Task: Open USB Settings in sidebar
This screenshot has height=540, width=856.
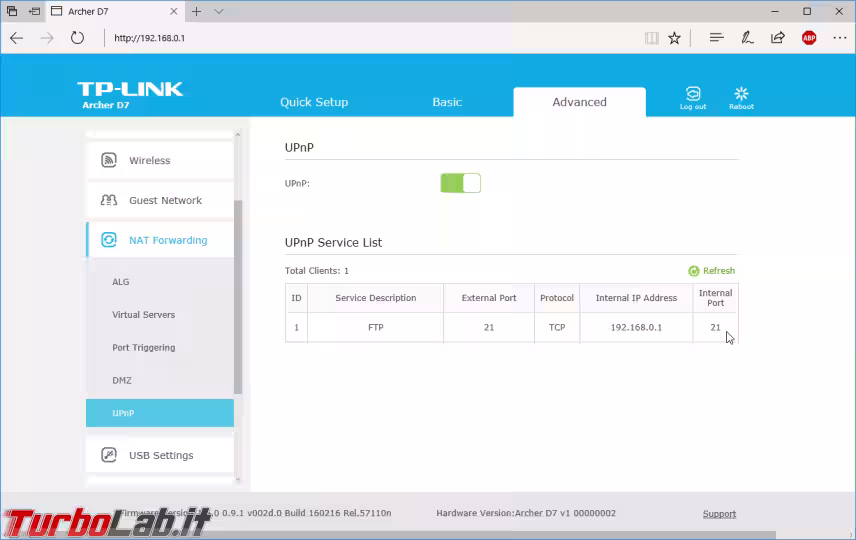Action: 160,455
